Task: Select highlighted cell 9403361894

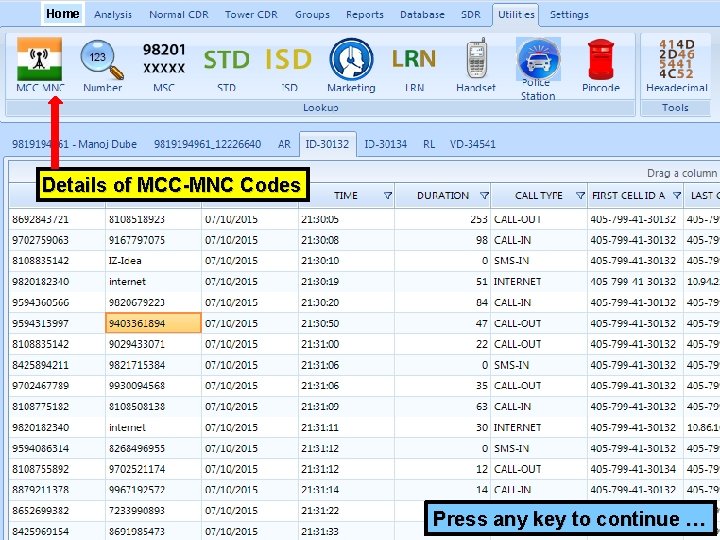Action: [x=153, y=323]
